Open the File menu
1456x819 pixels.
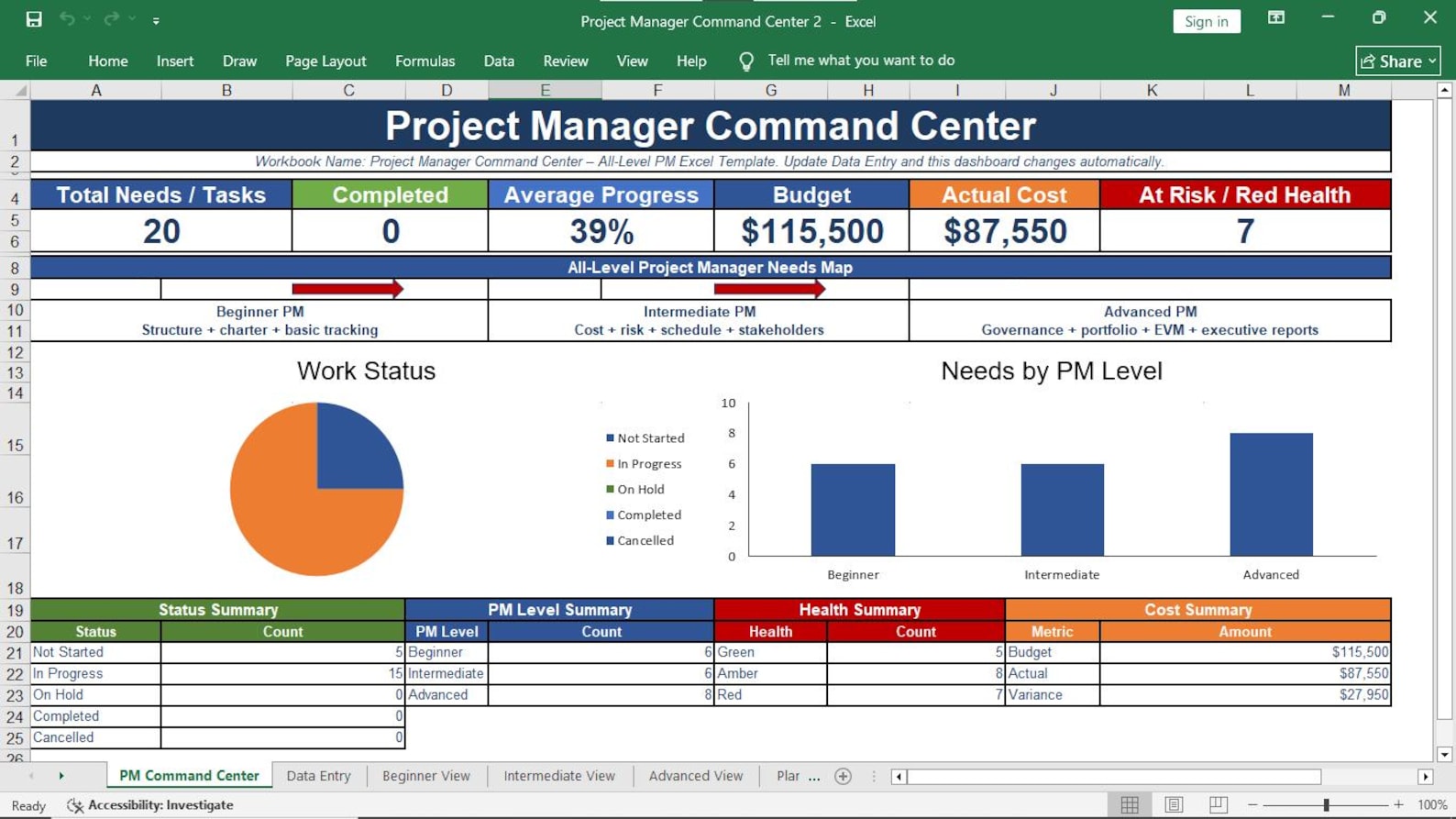point(37,61)
